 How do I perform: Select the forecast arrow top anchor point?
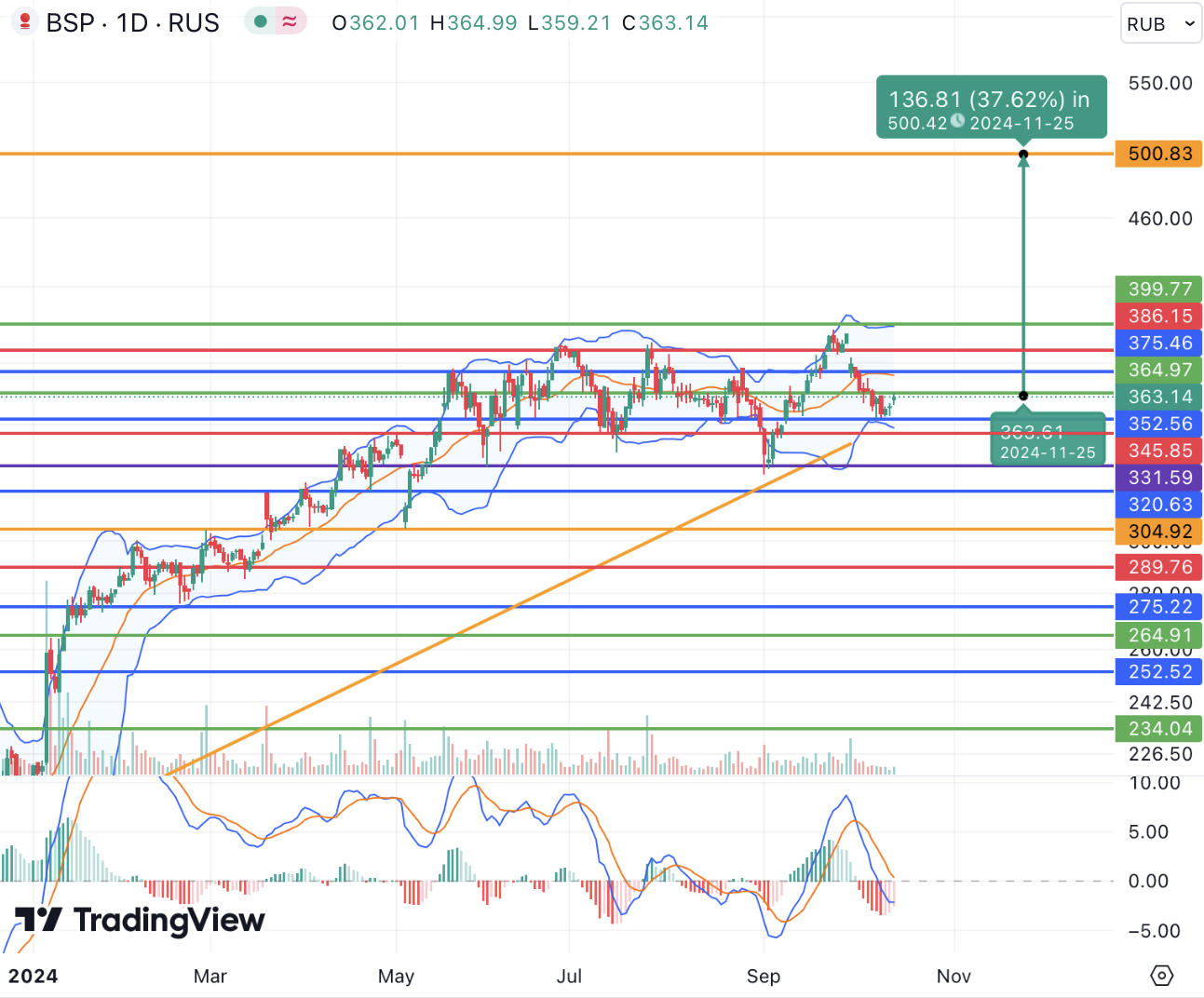coord(1023,154)
